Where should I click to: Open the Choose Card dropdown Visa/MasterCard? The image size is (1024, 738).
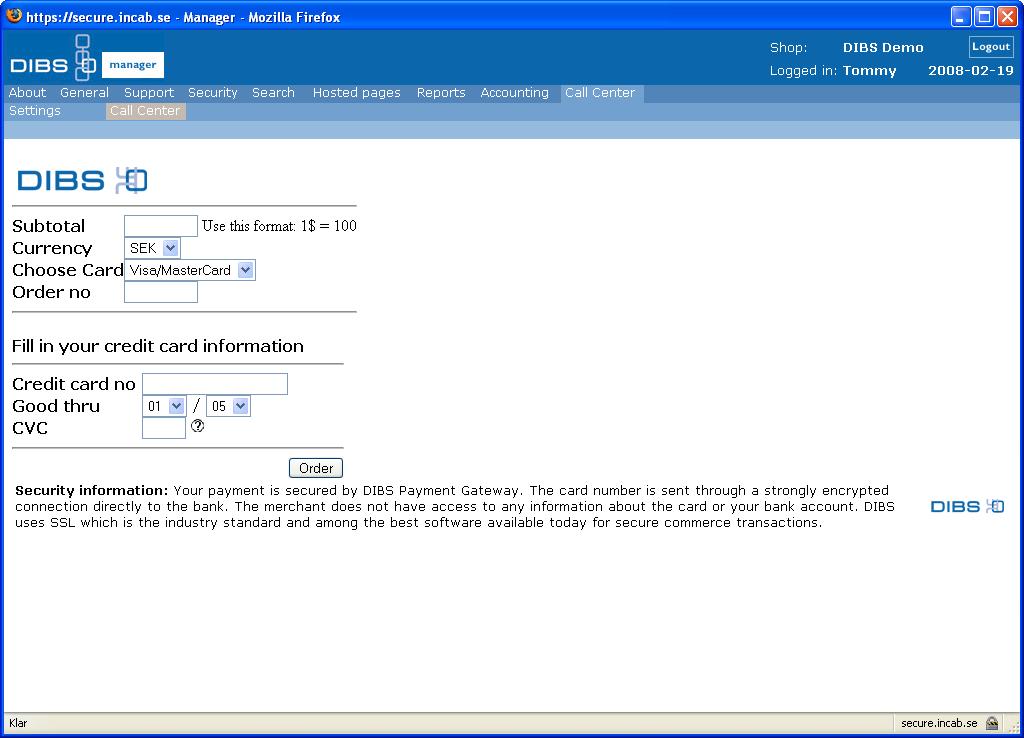[x=189, y=270]
